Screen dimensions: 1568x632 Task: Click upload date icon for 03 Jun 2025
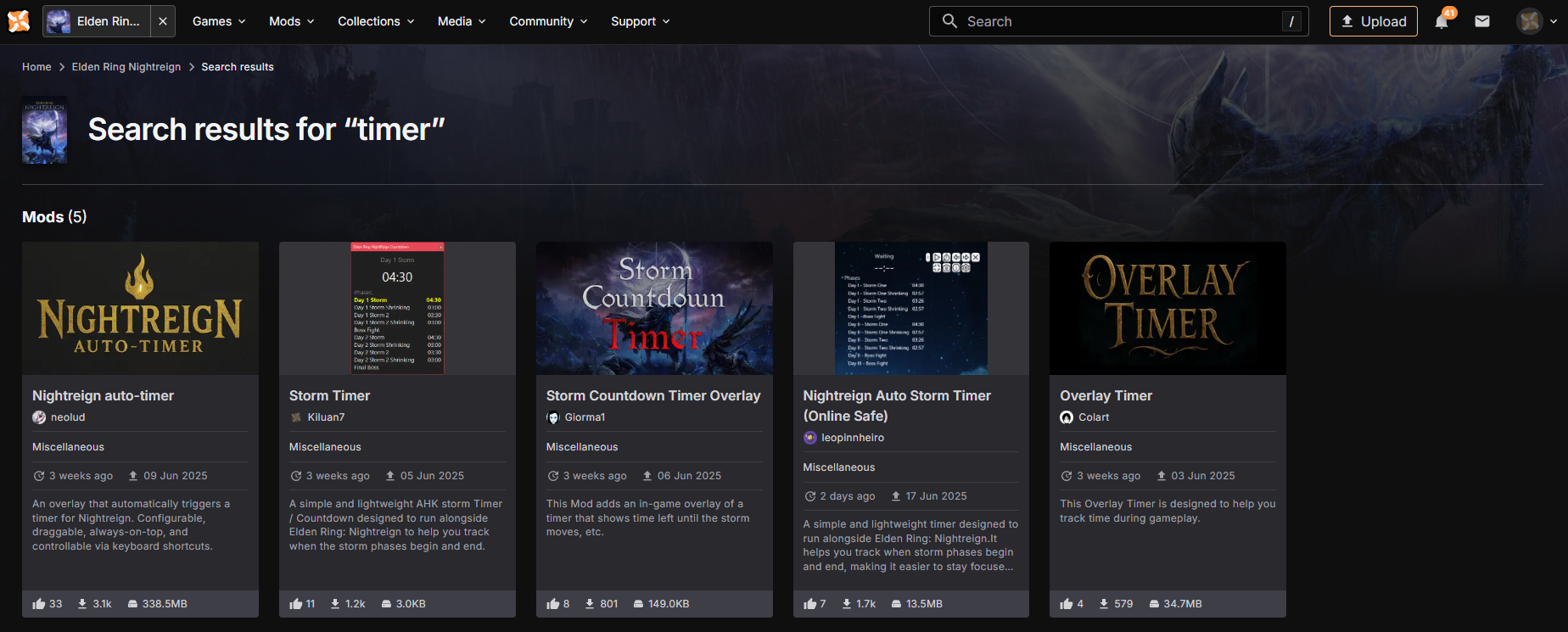tap(1162, 476)
